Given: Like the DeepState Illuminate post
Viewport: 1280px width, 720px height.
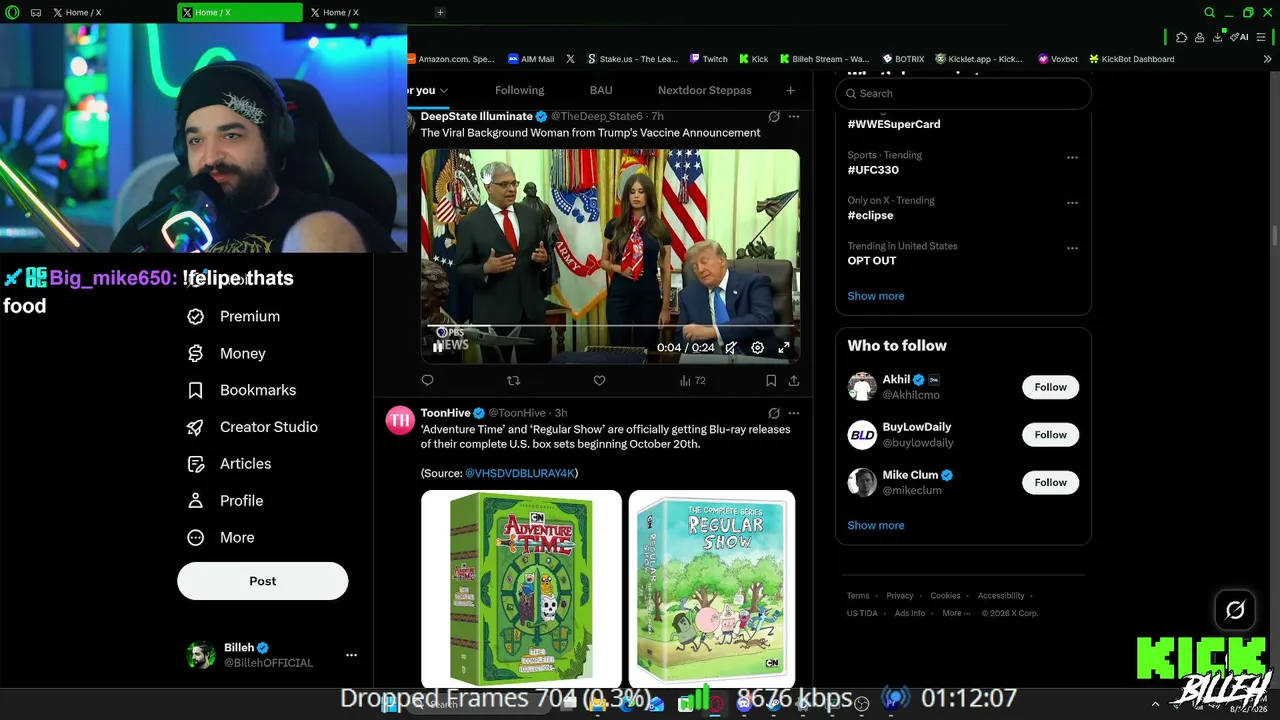Looking at the screenshot, I should pyautogui.click(x=599, y=380).
